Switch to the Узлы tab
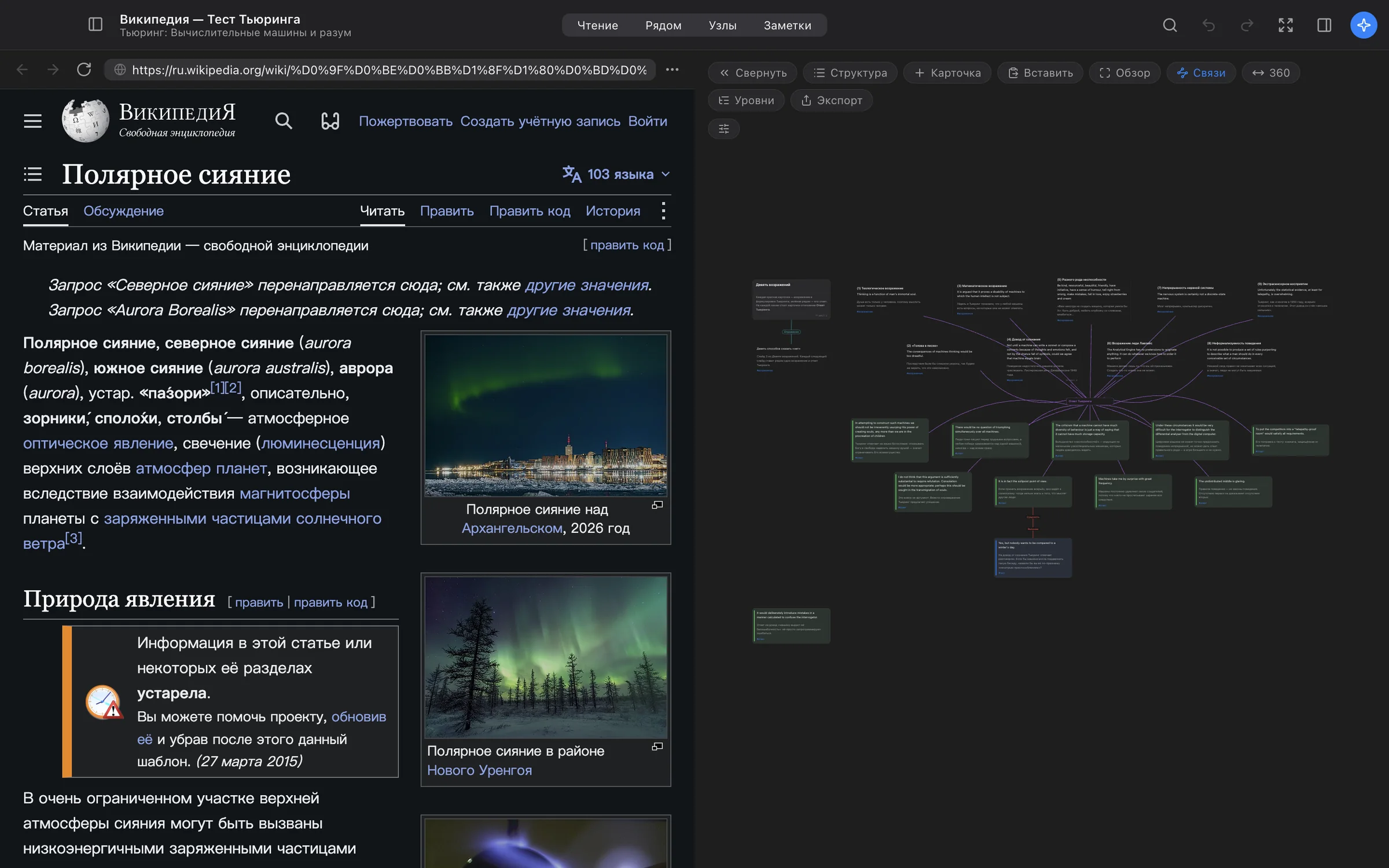This screenshot has width=1389, height=868. pyautogui.click(x=722, y=25)
